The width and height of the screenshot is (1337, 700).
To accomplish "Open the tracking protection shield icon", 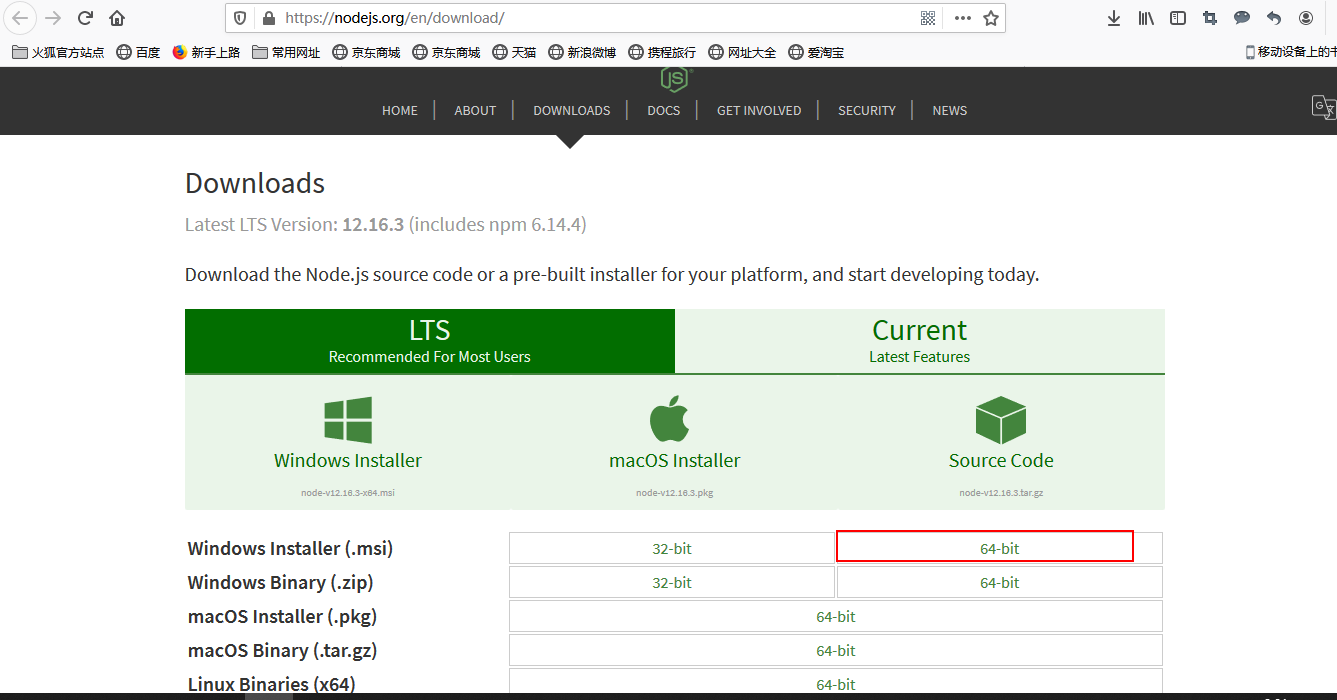I will [239, 17].
